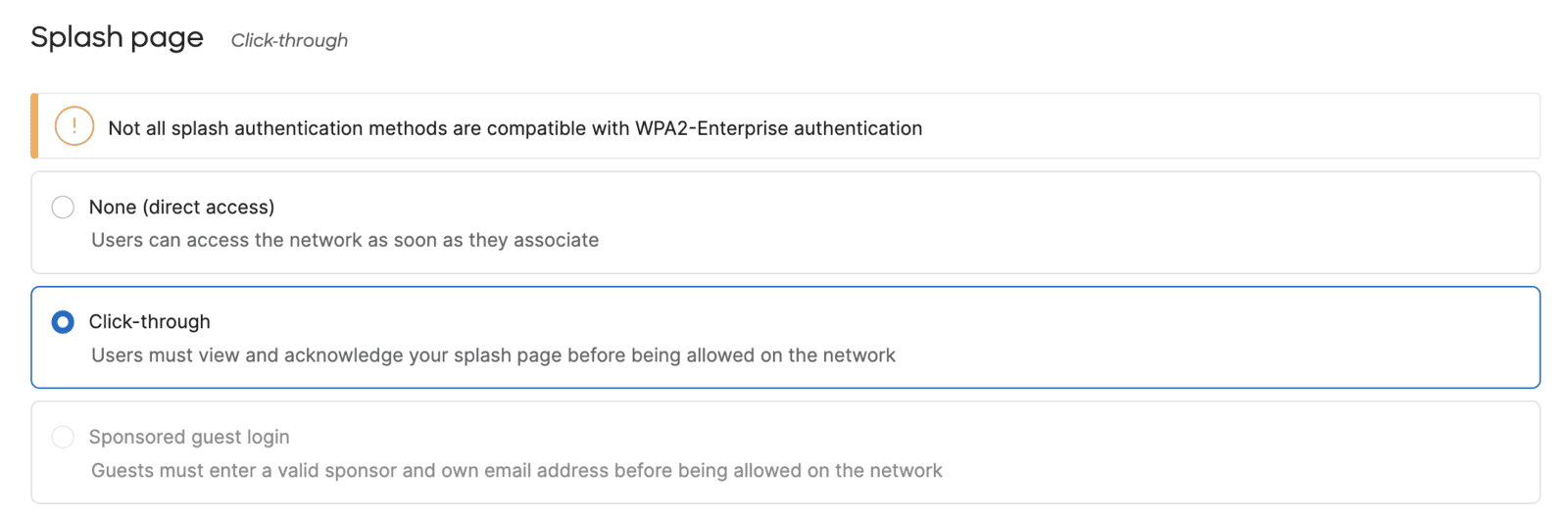Image resolution: width=1568 pixels, height=515 pixels.
Task: Click the orange exclamation warning icon
Action: [74, 126]
